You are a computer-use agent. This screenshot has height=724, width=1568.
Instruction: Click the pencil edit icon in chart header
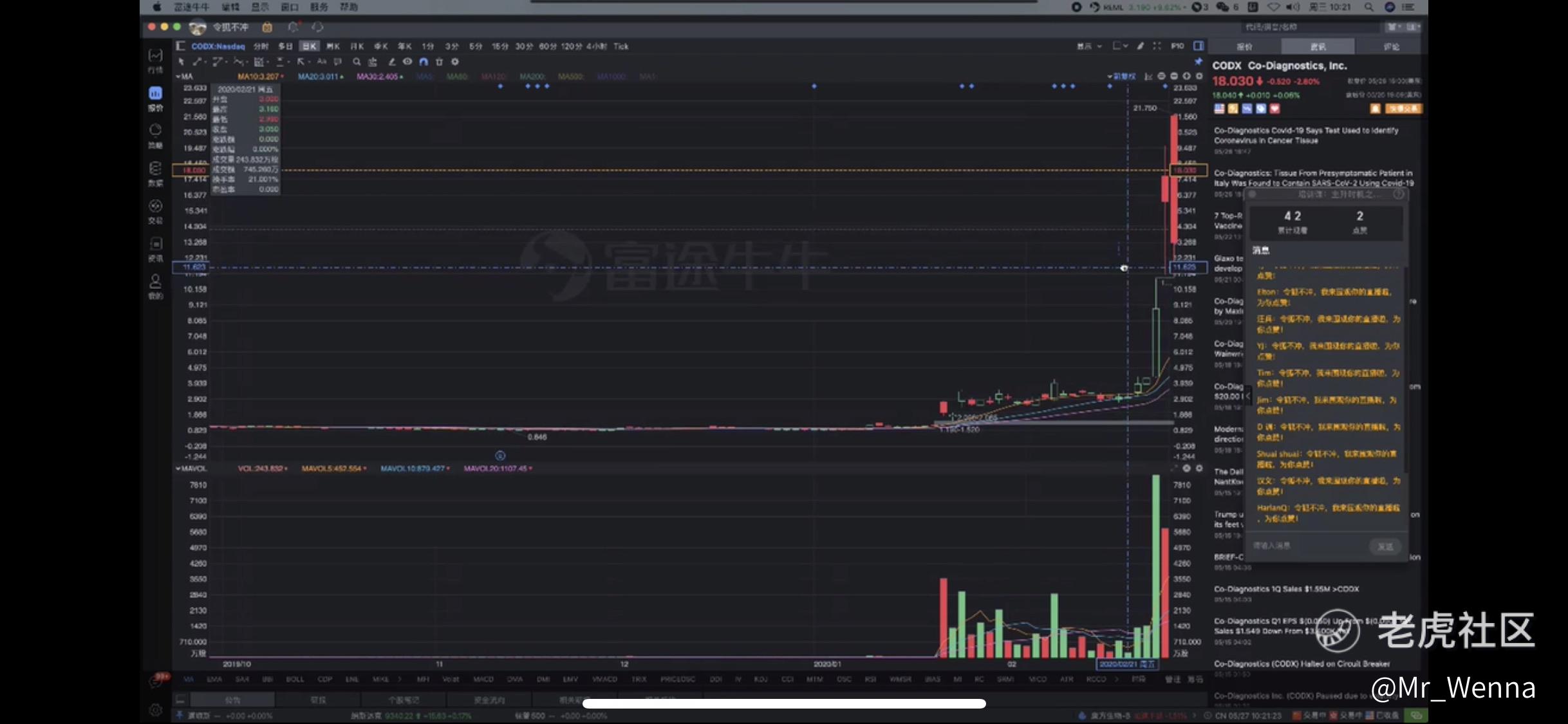point(1141,46)
